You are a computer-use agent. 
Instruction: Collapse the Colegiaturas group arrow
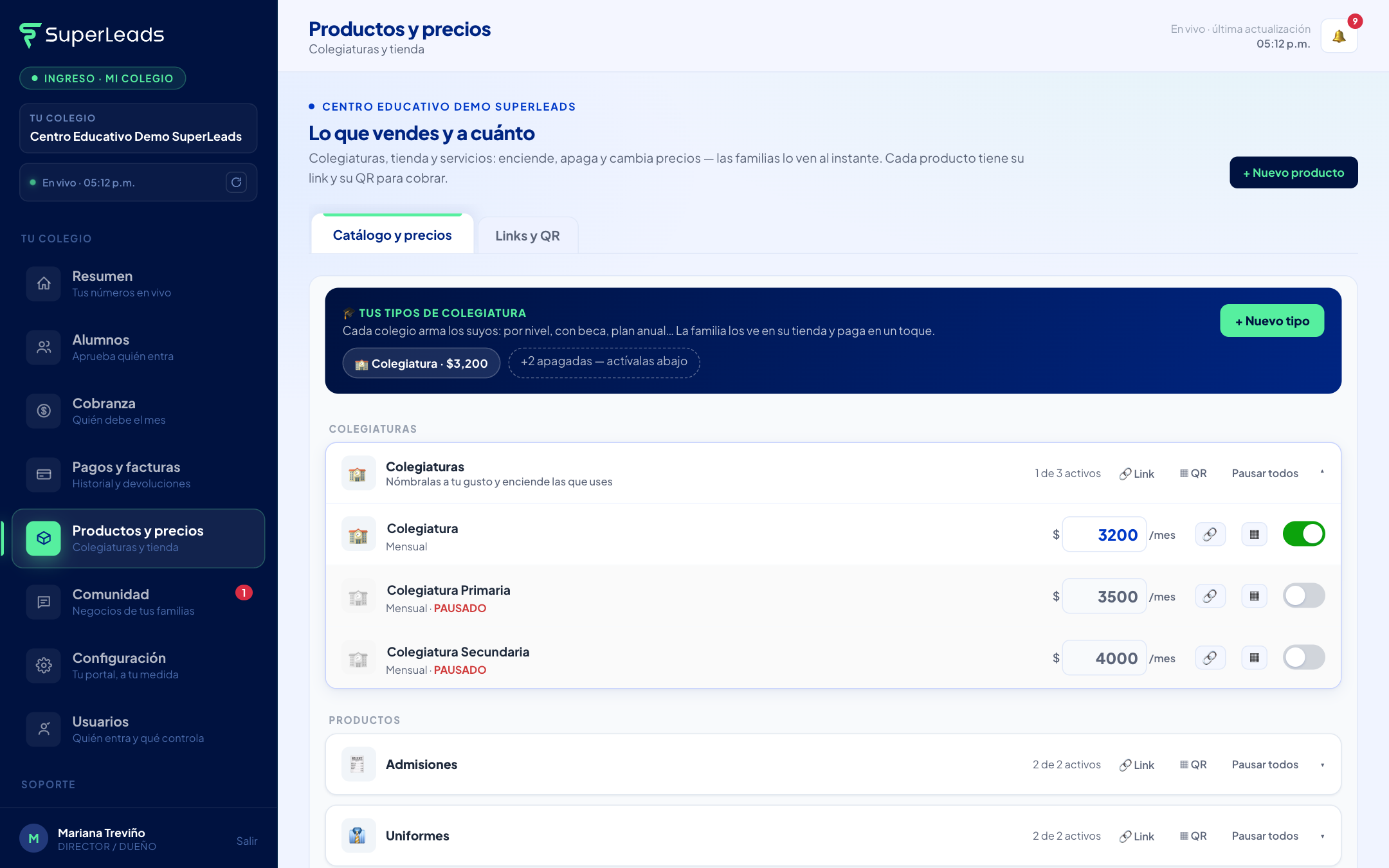tap(1322, 473)
